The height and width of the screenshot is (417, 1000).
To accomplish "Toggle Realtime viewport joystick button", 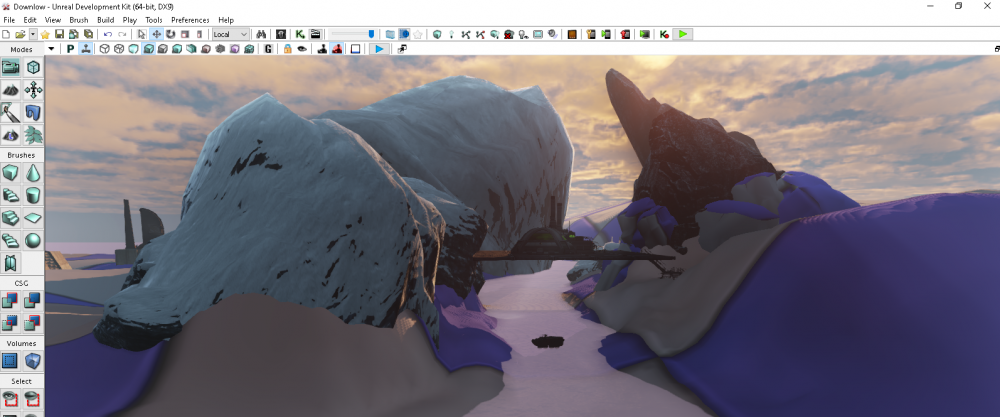I will [x=85, y=49].
